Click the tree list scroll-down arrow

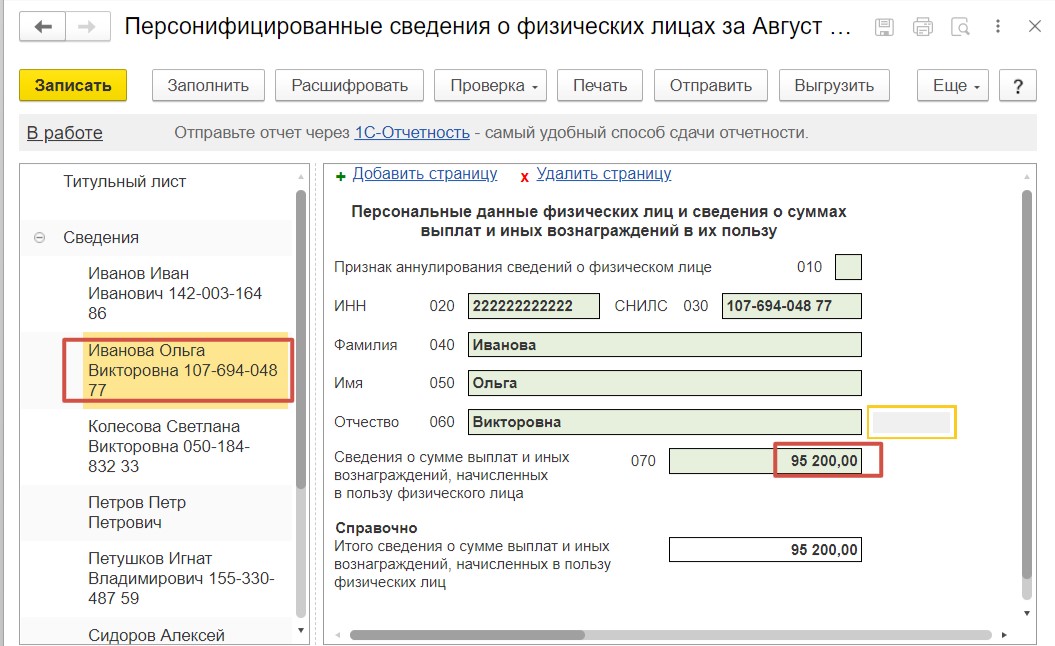(x=301, y=631)
